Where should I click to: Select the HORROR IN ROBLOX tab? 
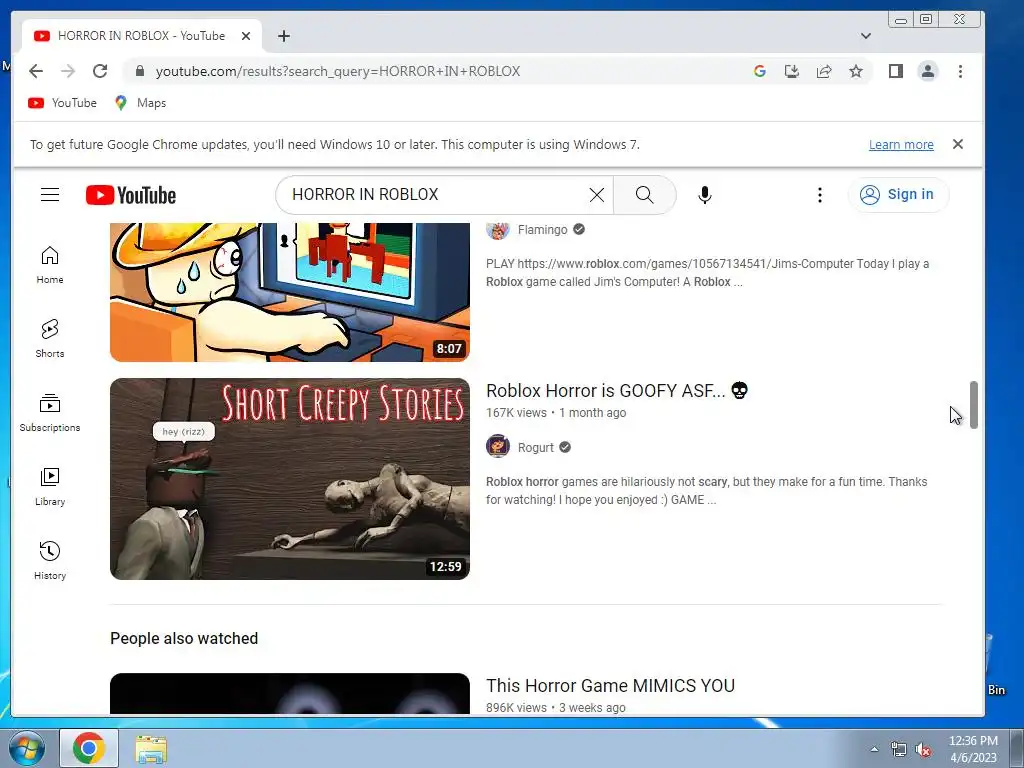[x=142, y=36]
